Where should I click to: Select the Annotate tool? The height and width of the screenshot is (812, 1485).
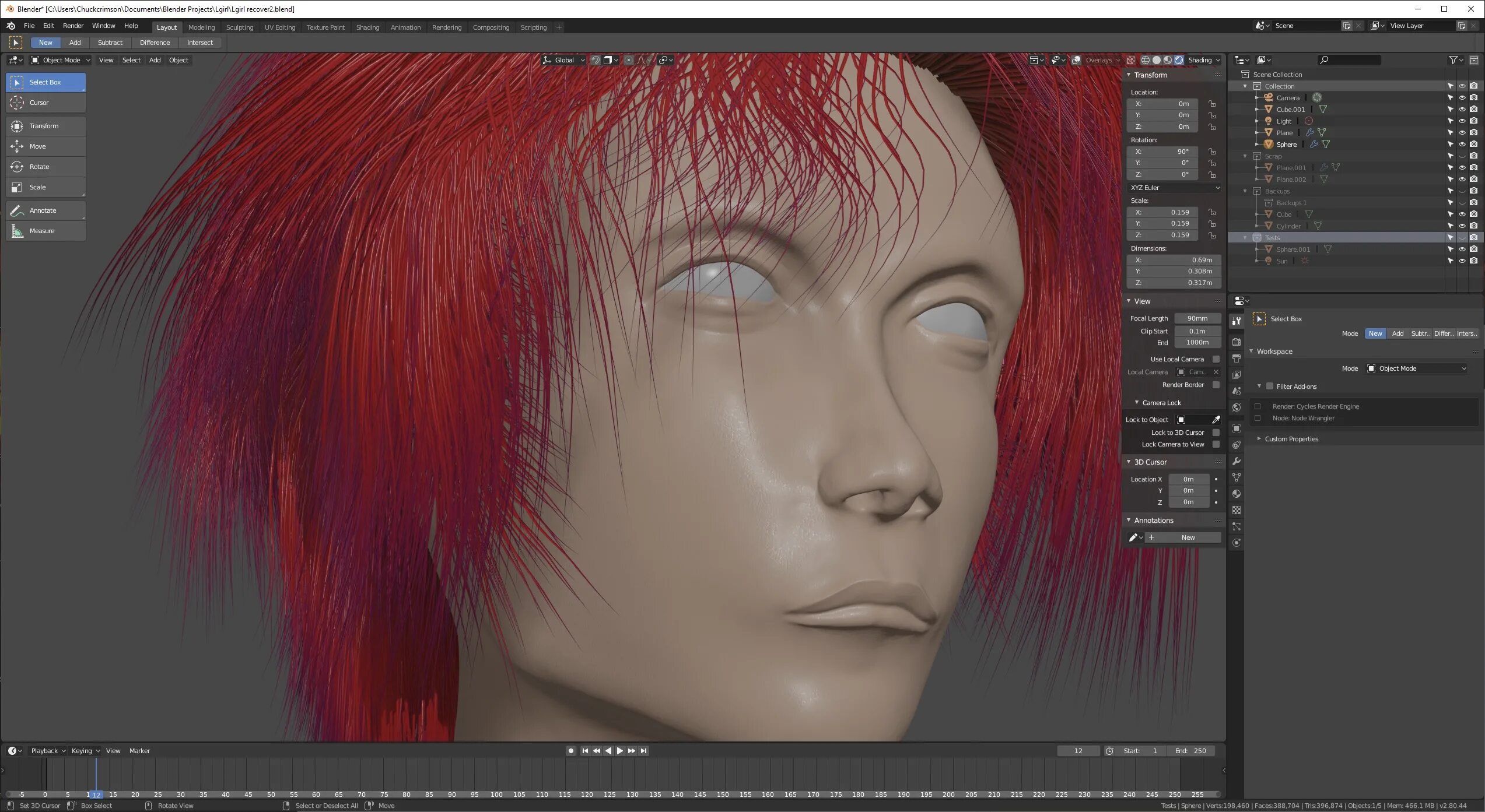(45, 210)
